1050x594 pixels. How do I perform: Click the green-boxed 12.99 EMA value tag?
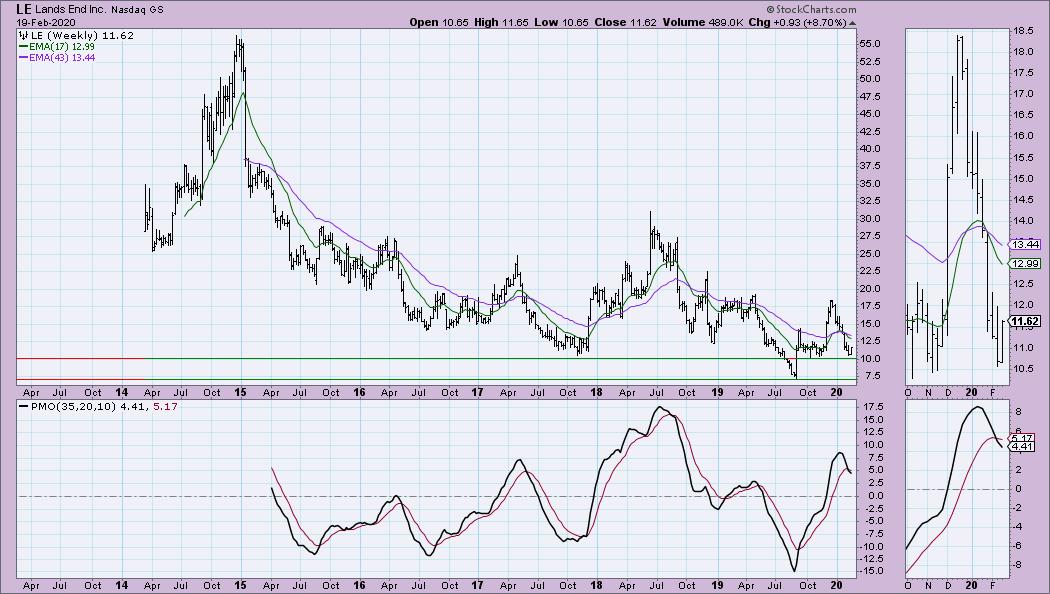click(x=1025, y=264)
